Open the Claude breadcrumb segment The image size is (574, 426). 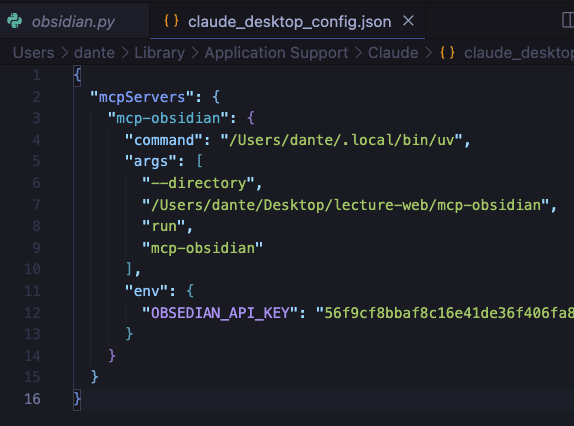click(393, 53)
